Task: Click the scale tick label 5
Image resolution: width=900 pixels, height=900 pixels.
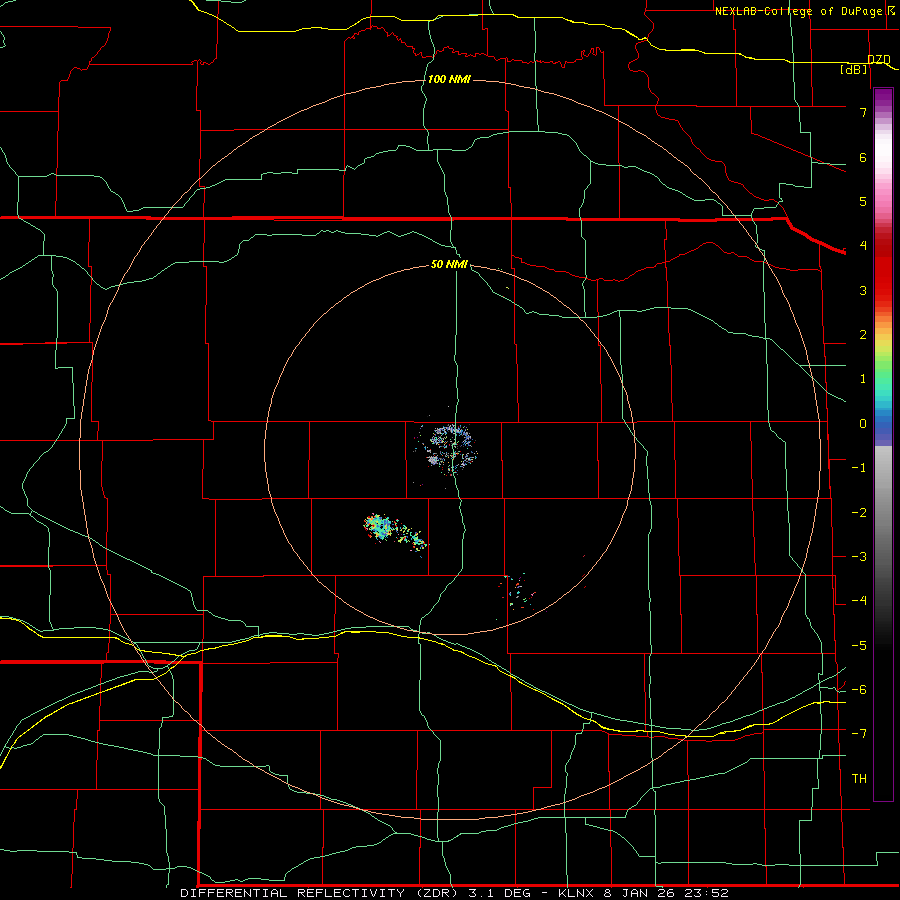Action: pyautogui.click(x=863, y=201)
